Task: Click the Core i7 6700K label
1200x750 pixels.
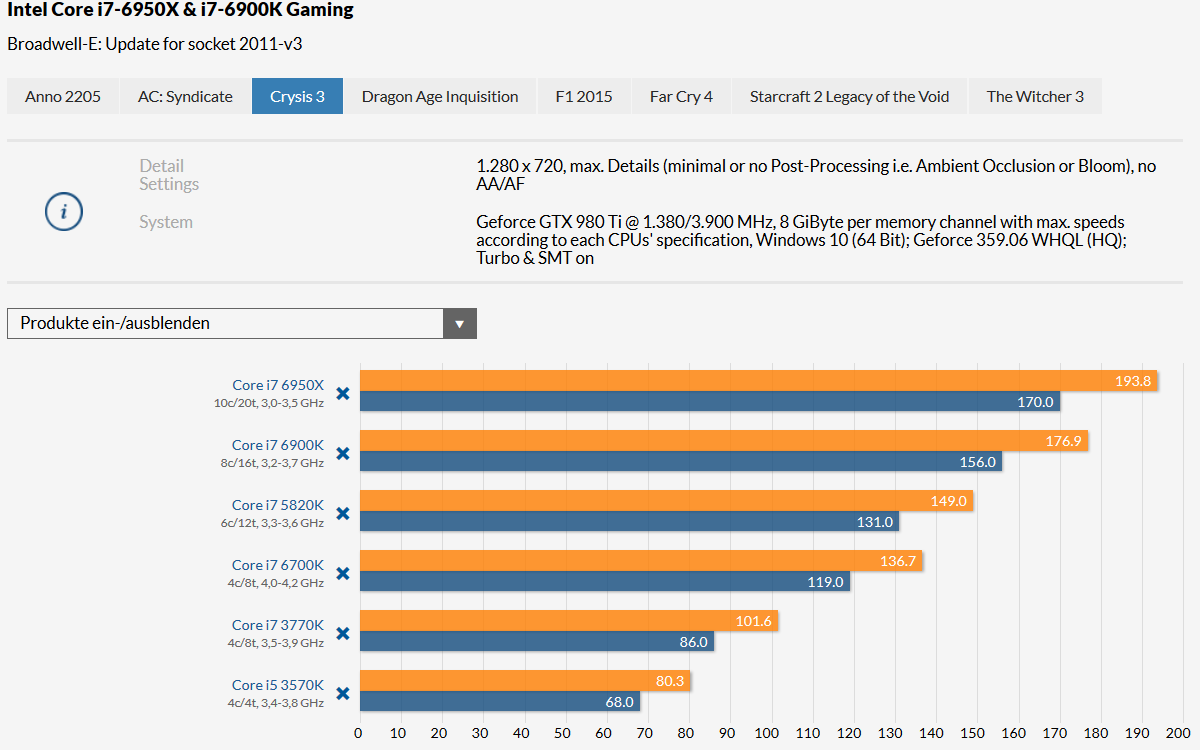Action: coord(278,565)
